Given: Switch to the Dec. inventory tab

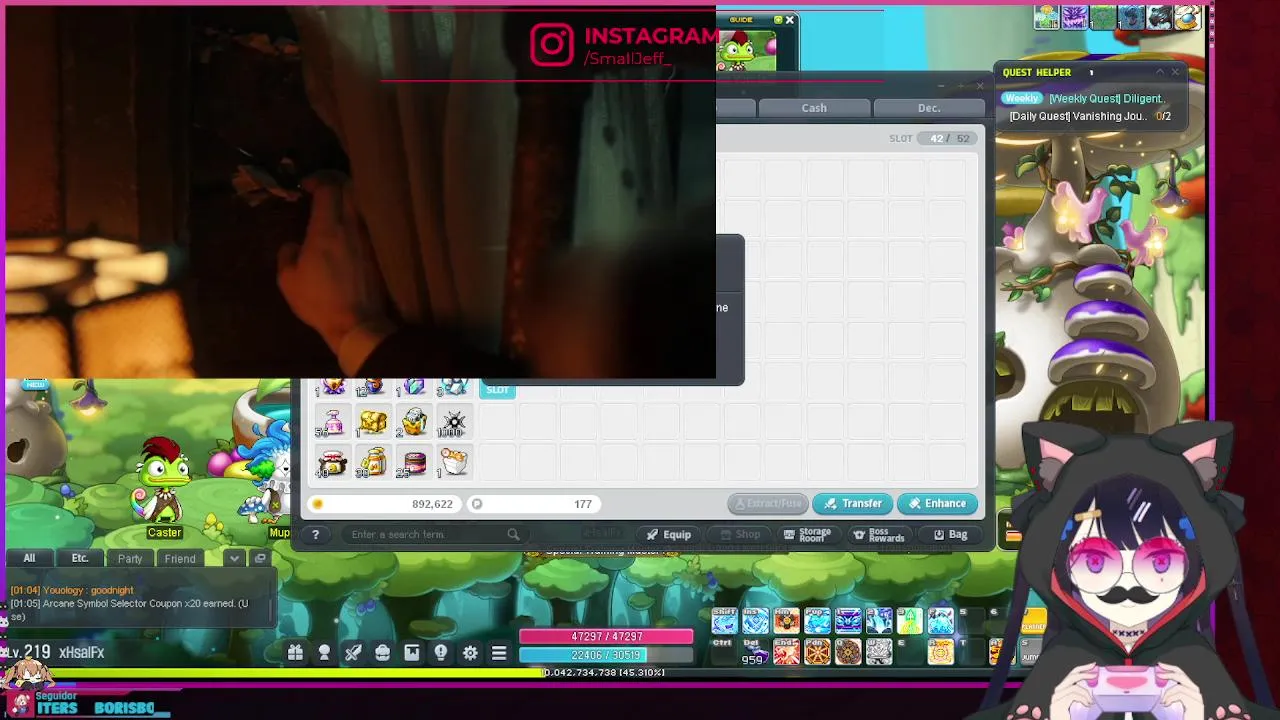Looking at the screenshot, I should pos(929,108).
